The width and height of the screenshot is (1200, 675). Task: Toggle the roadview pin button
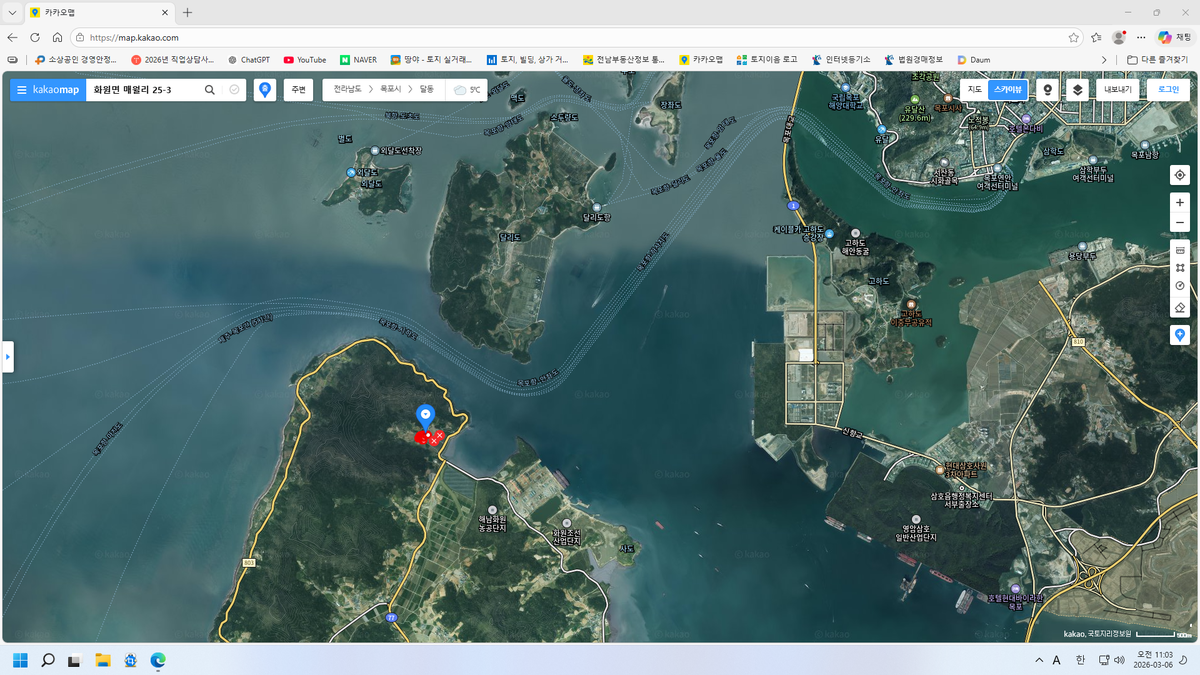click(1048, 89)
